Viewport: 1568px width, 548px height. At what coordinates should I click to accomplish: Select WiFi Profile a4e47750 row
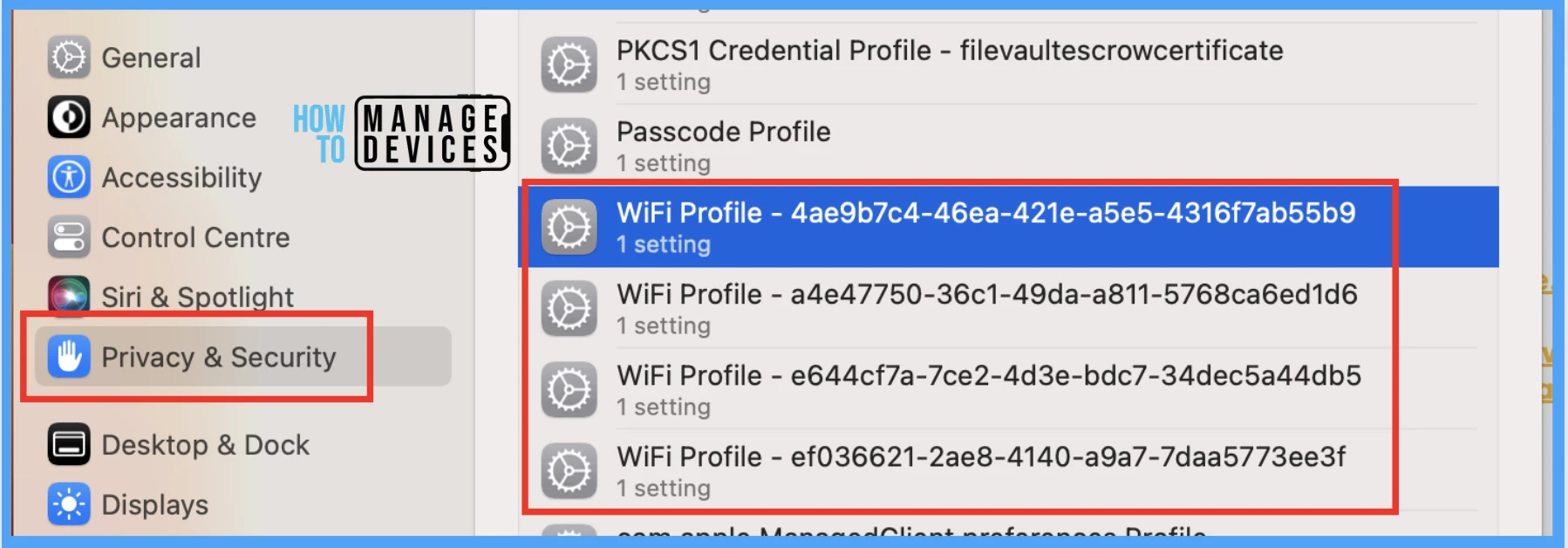click(x=1009, y=308)
